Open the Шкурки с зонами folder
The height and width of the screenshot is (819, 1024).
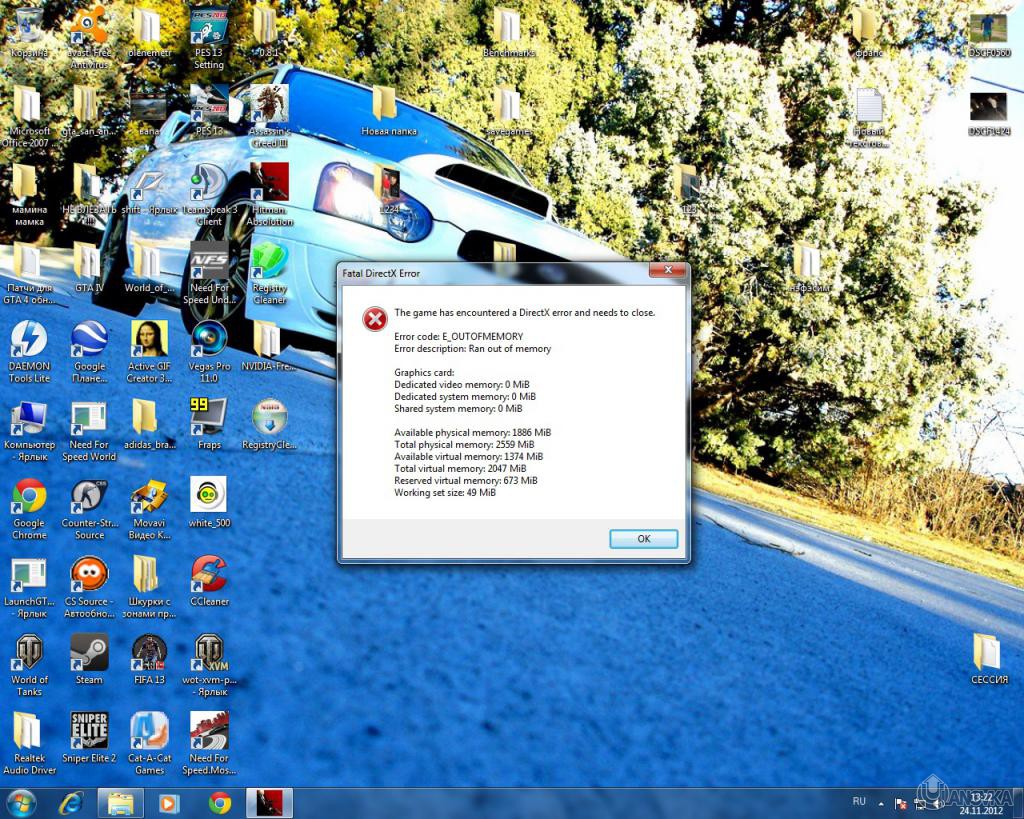click(149, 586)
